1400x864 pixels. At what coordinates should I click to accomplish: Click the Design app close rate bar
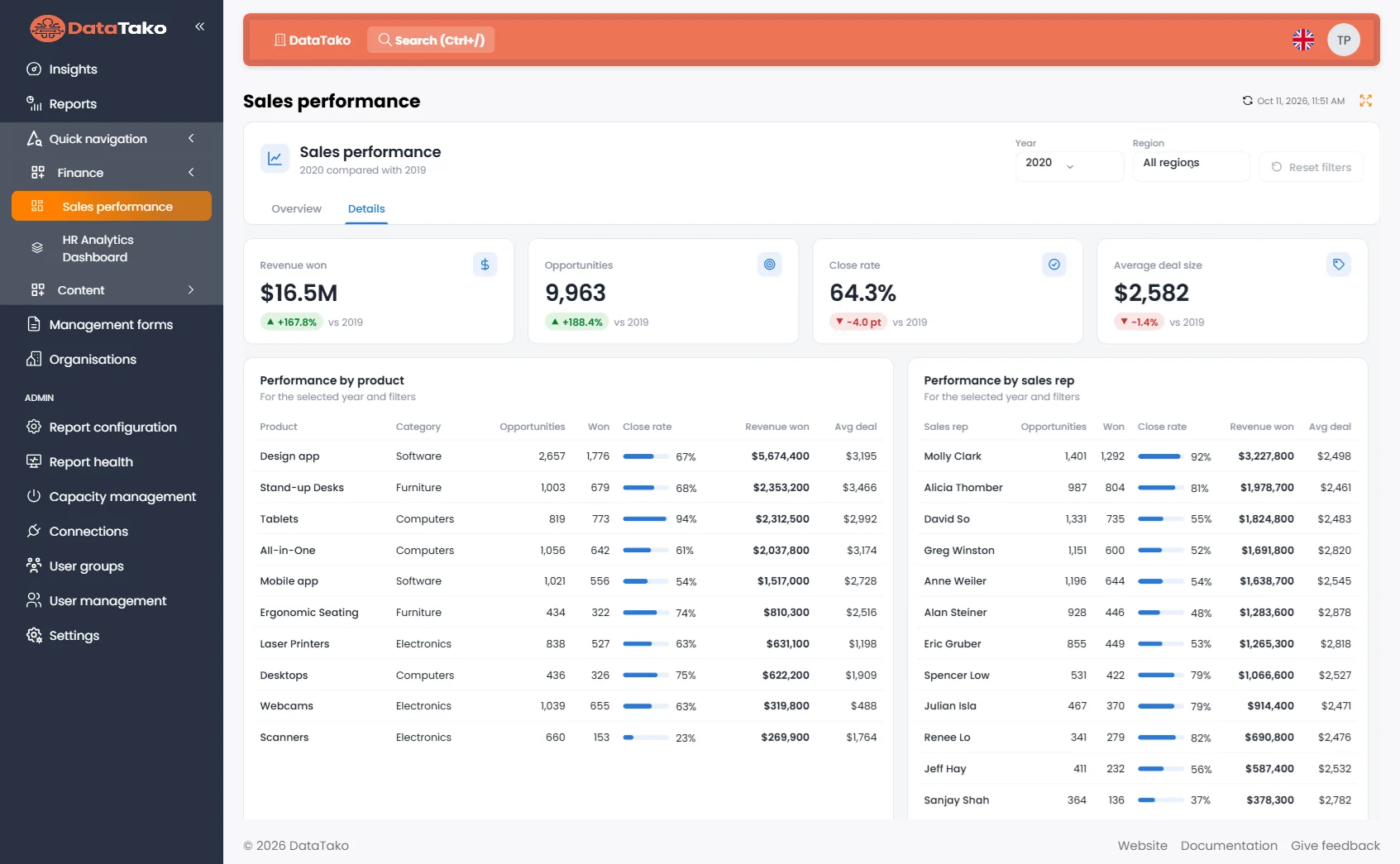pos(645,456)
